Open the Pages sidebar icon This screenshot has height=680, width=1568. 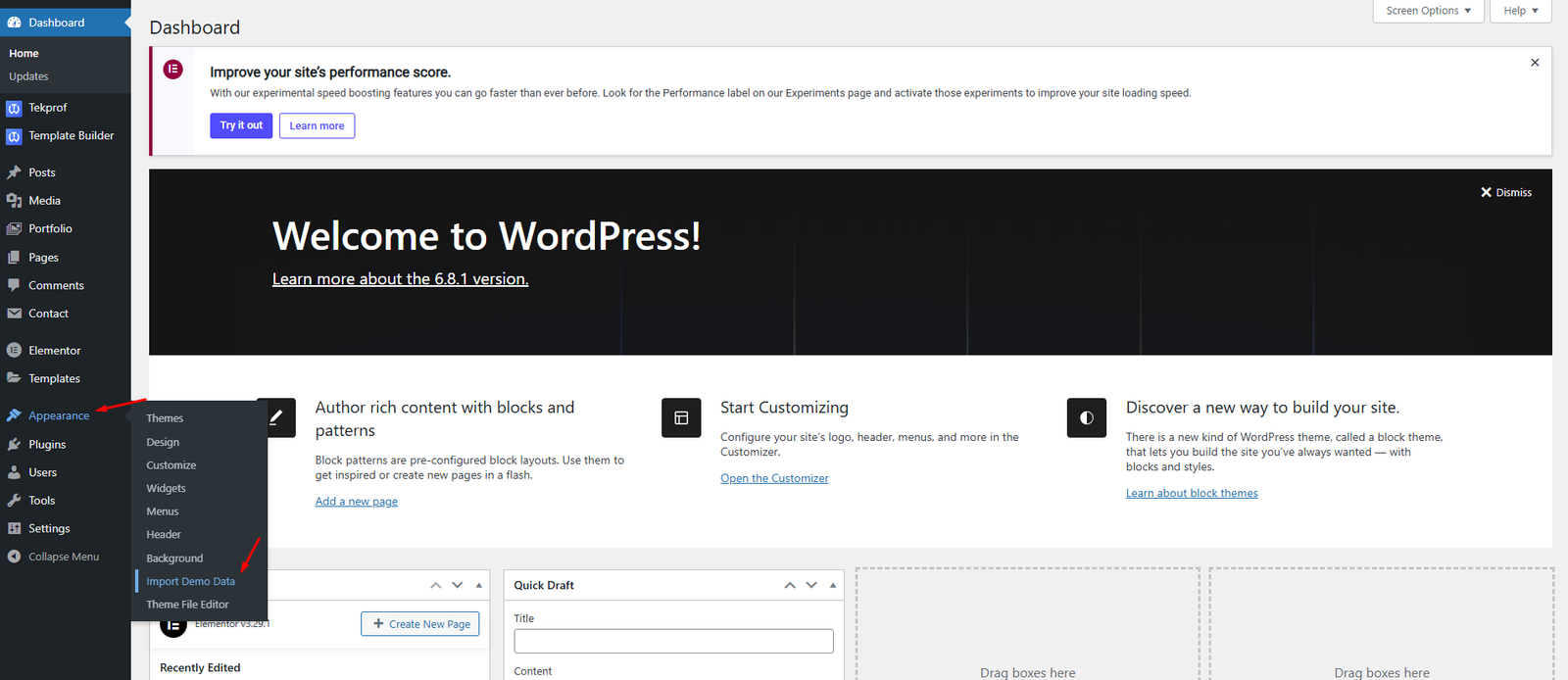point(14,258)
